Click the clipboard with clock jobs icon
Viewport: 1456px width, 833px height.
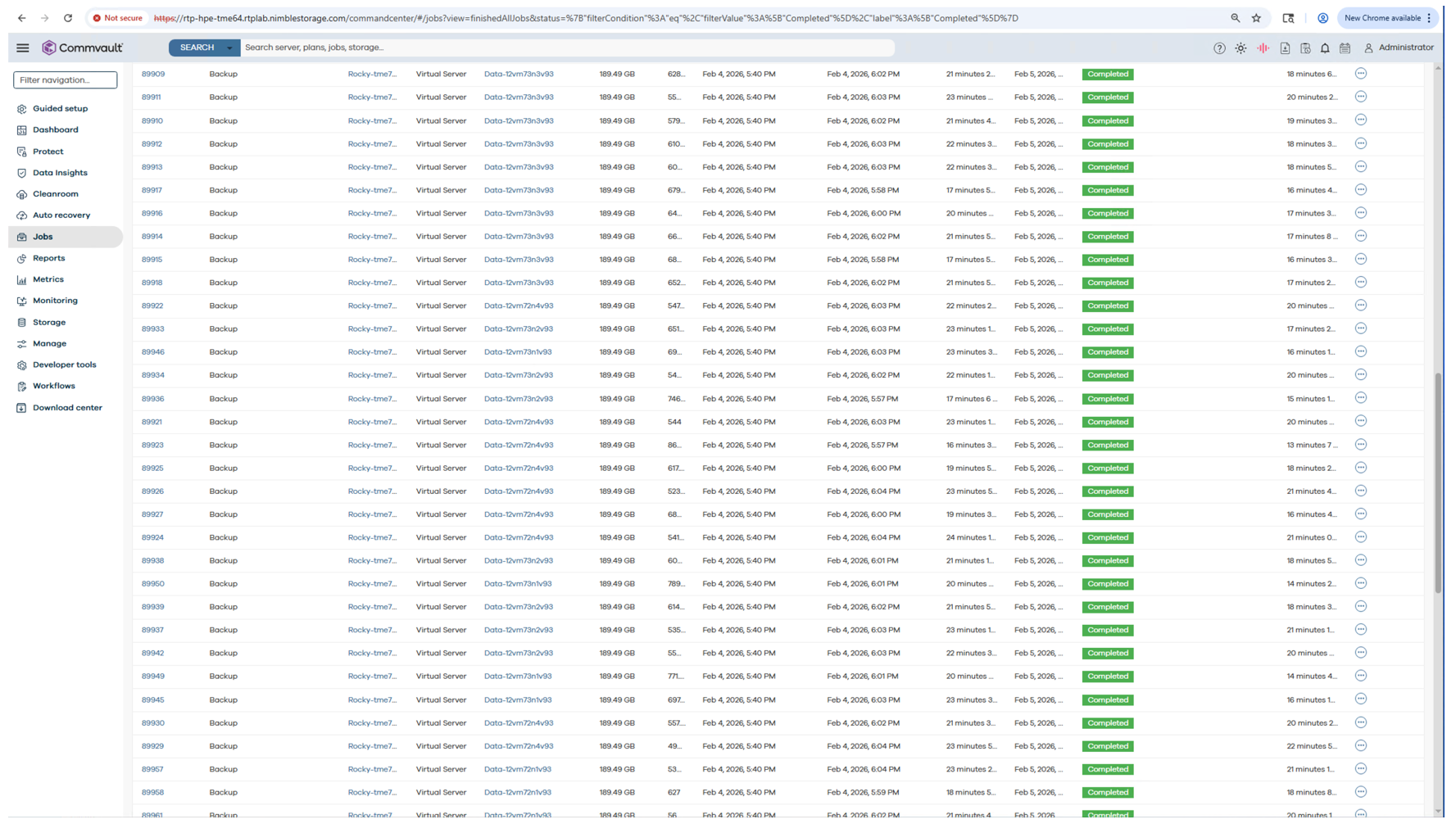coord(1305,48)
